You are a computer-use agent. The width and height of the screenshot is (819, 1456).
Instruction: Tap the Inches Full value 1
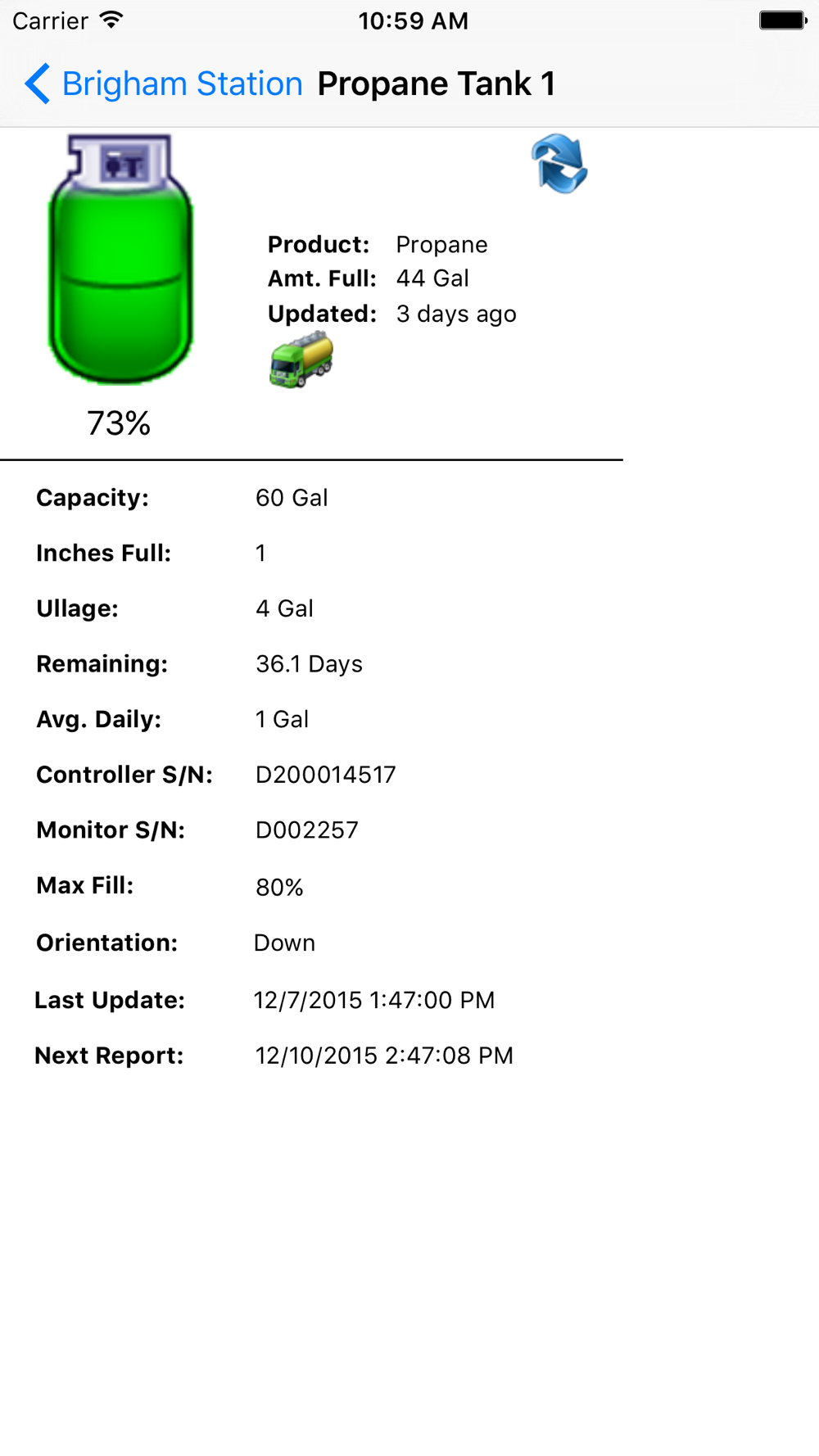click(x=260, y=554)
